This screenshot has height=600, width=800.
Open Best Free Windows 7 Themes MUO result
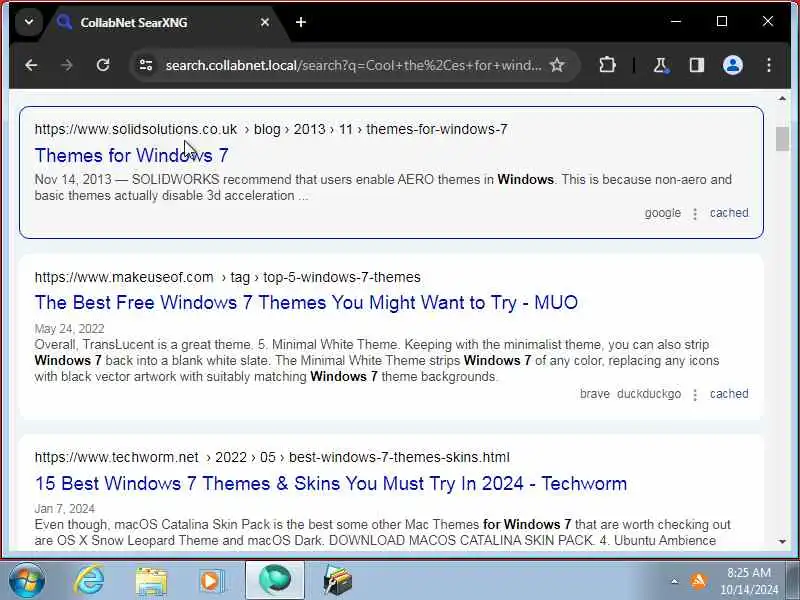[x=306, y=303]
